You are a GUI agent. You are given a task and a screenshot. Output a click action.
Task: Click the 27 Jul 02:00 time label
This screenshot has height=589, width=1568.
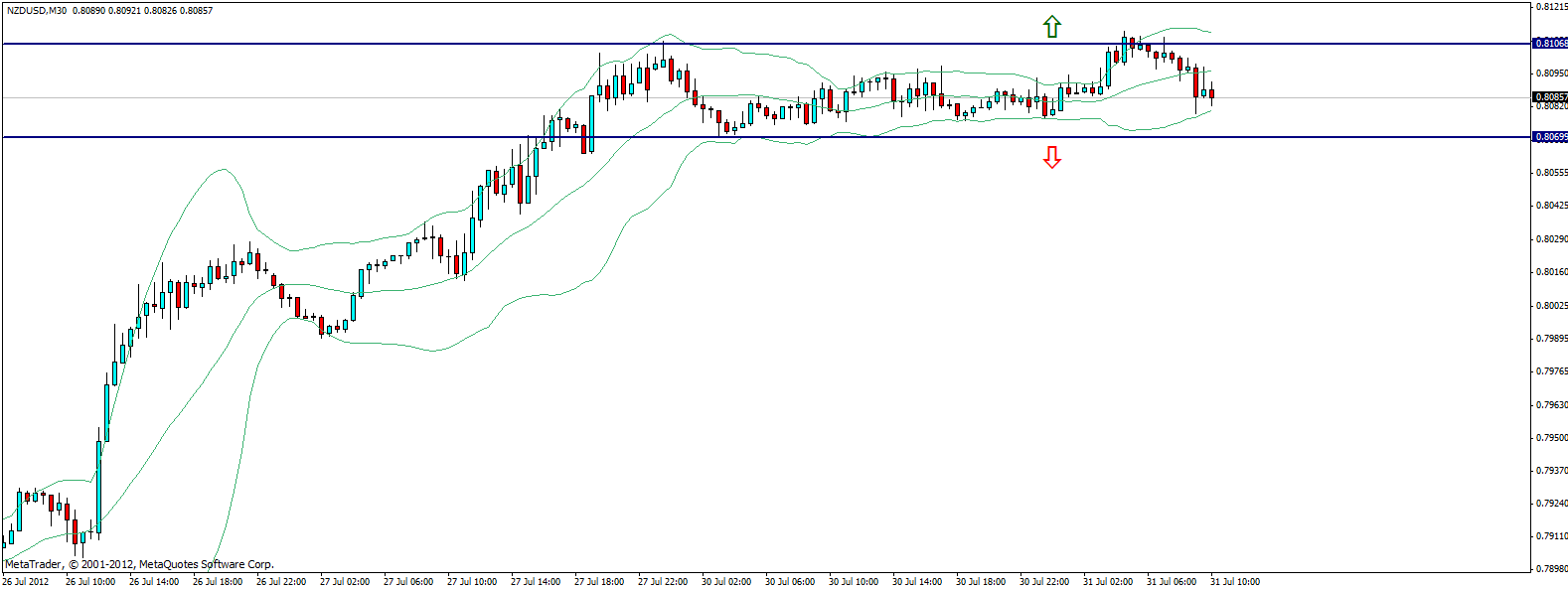[345, 582]
